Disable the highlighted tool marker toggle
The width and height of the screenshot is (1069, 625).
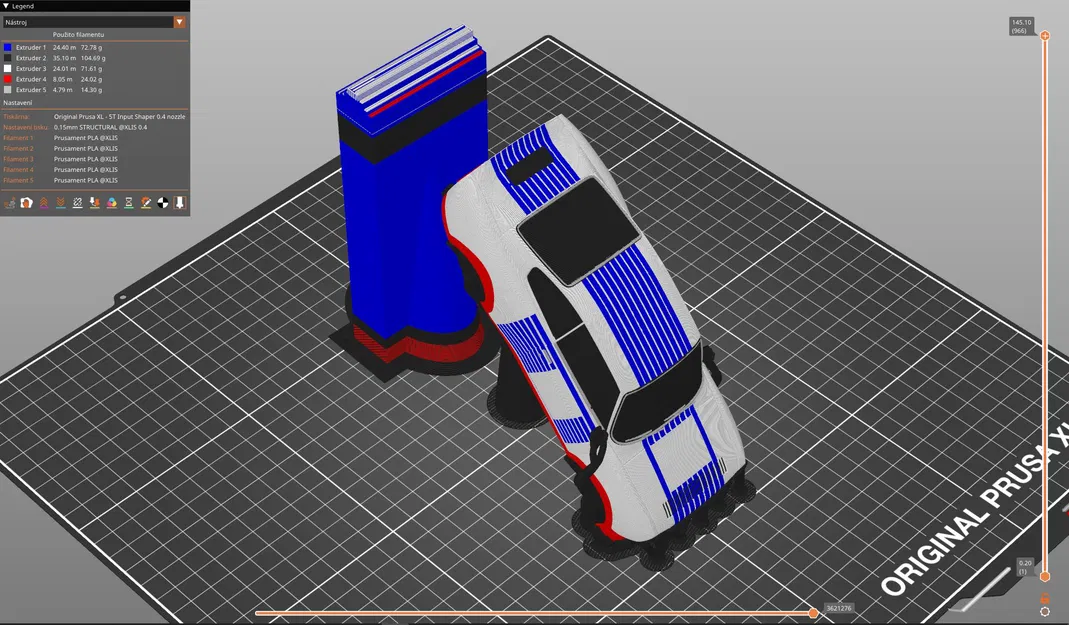click(179, 202)
